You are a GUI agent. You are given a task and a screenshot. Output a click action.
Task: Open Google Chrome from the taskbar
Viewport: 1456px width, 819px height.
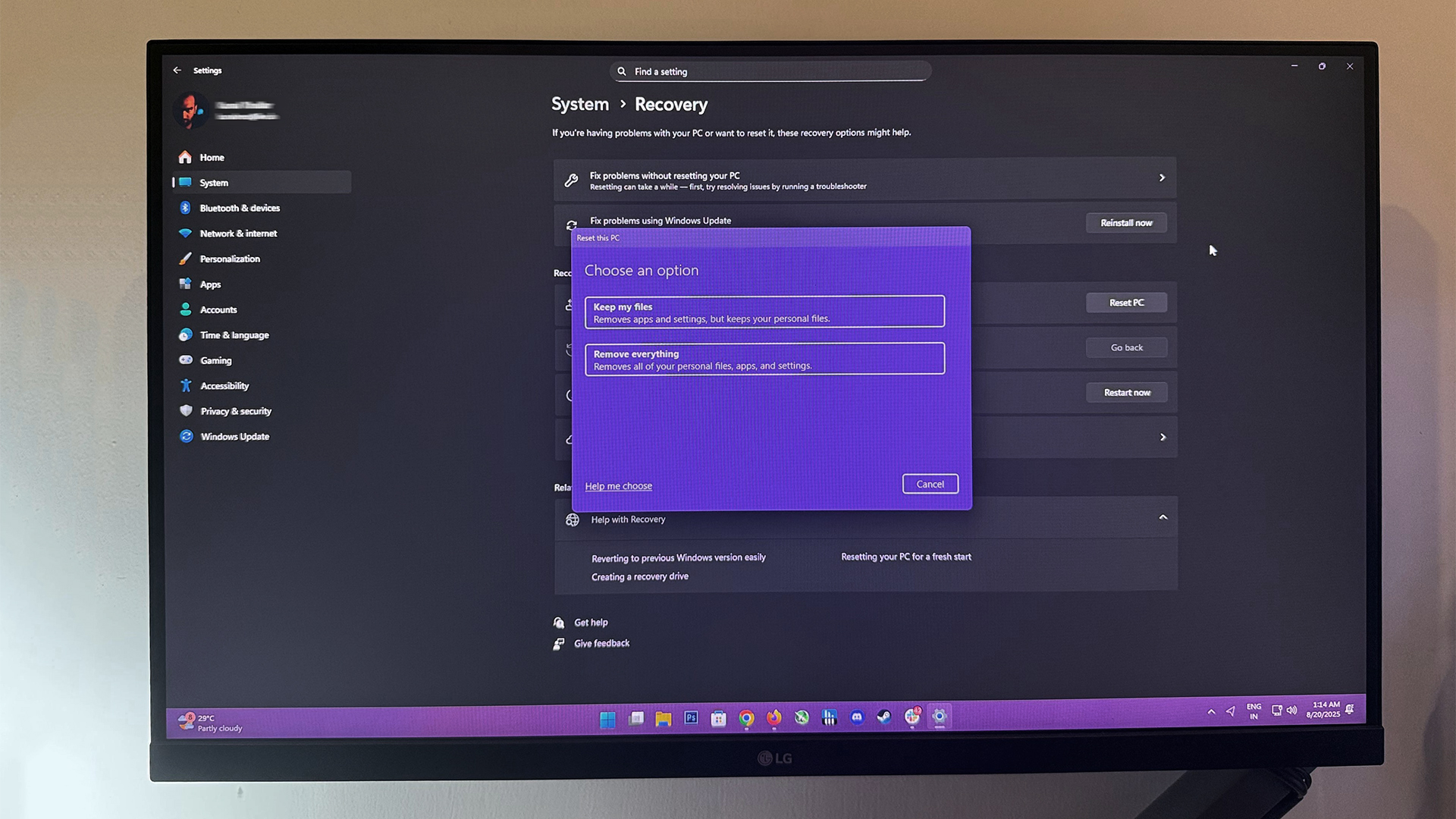pos(746,718)
